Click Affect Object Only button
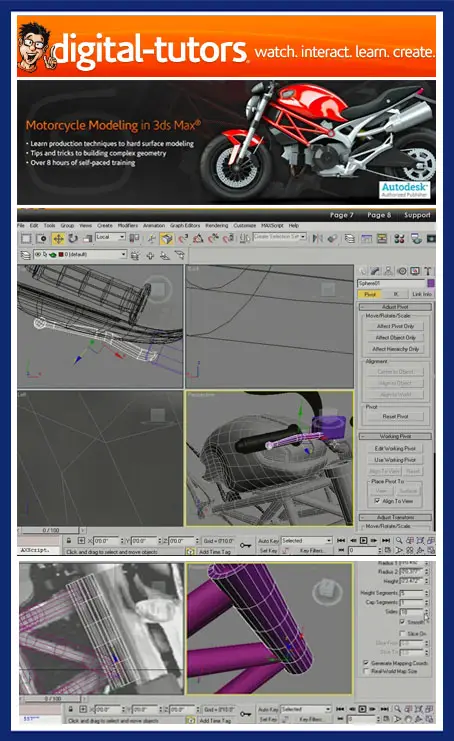454x741 pixels. click(395, 337)
